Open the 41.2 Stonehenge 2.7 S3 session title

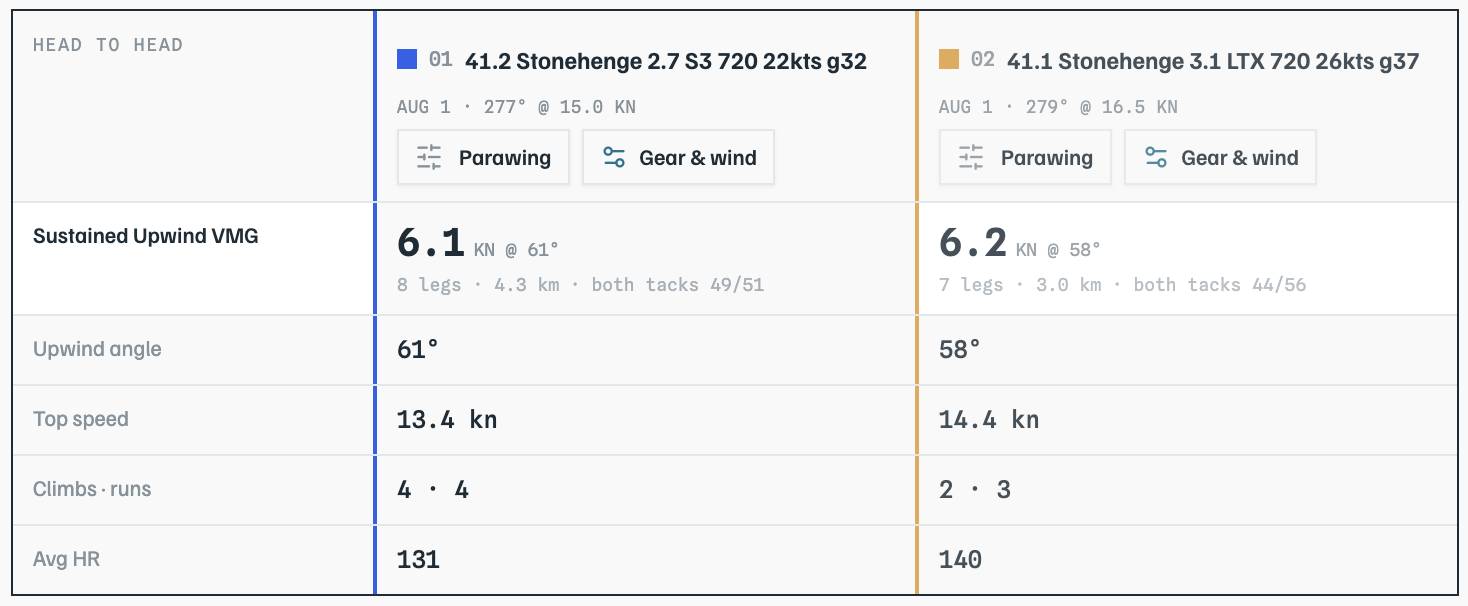pos(666,61)
